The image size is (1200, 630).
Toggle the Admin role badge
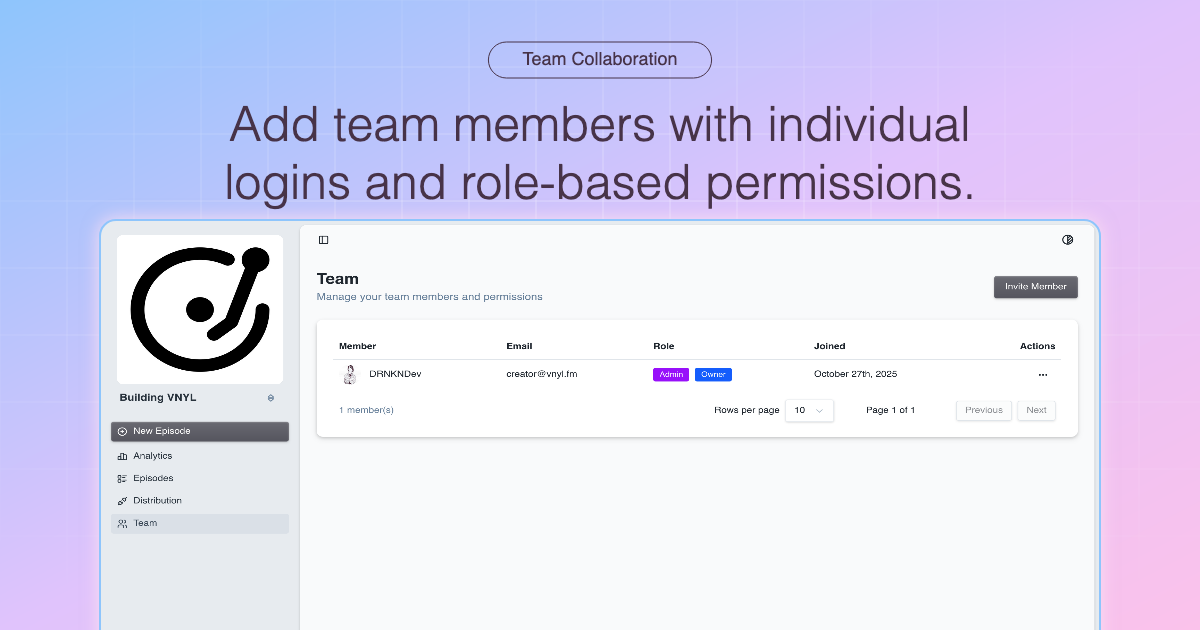click(x=670, y=374)
